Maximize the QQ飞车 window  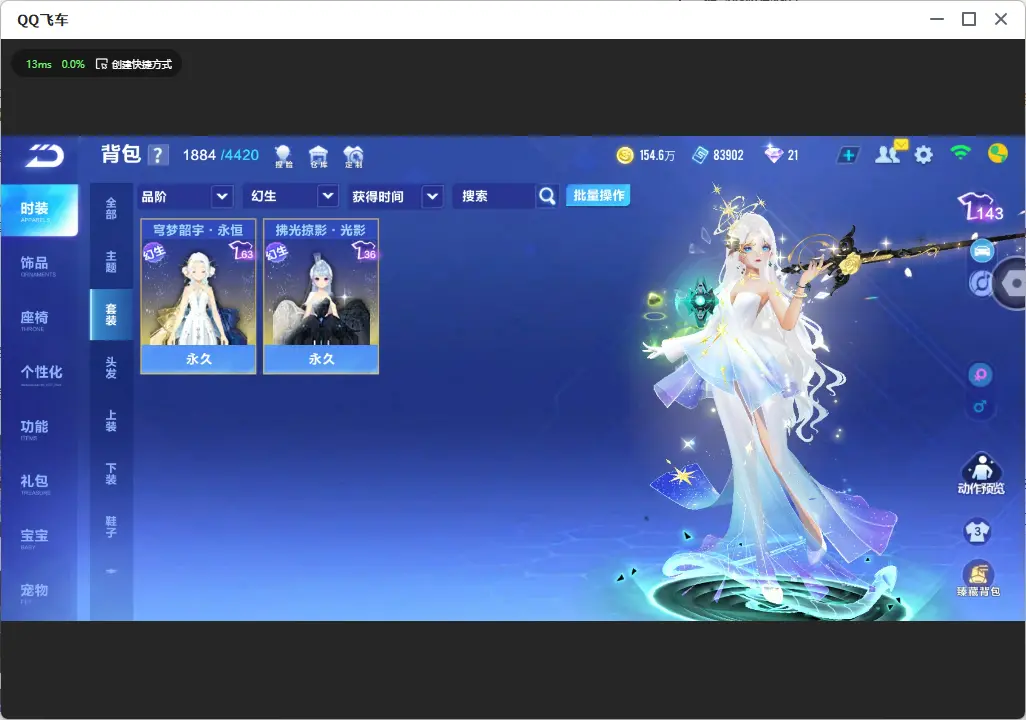point(969,20)
